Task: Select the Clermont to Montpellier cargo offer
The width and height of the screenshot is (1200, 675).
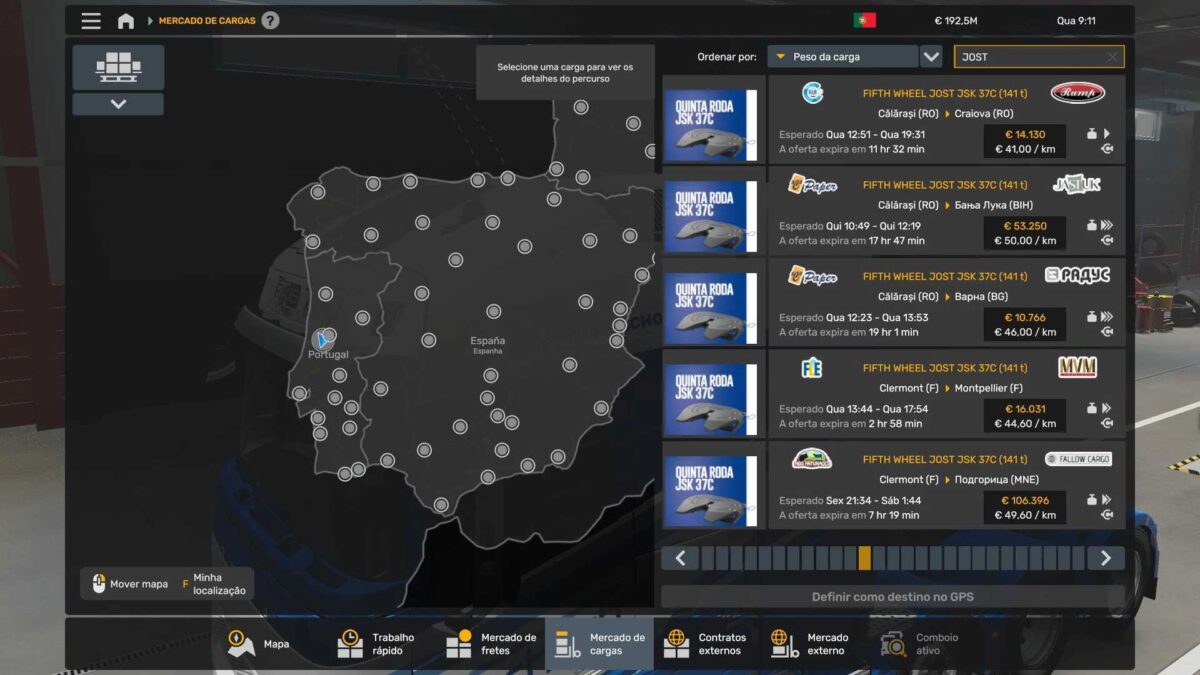Action: (945, 395)
